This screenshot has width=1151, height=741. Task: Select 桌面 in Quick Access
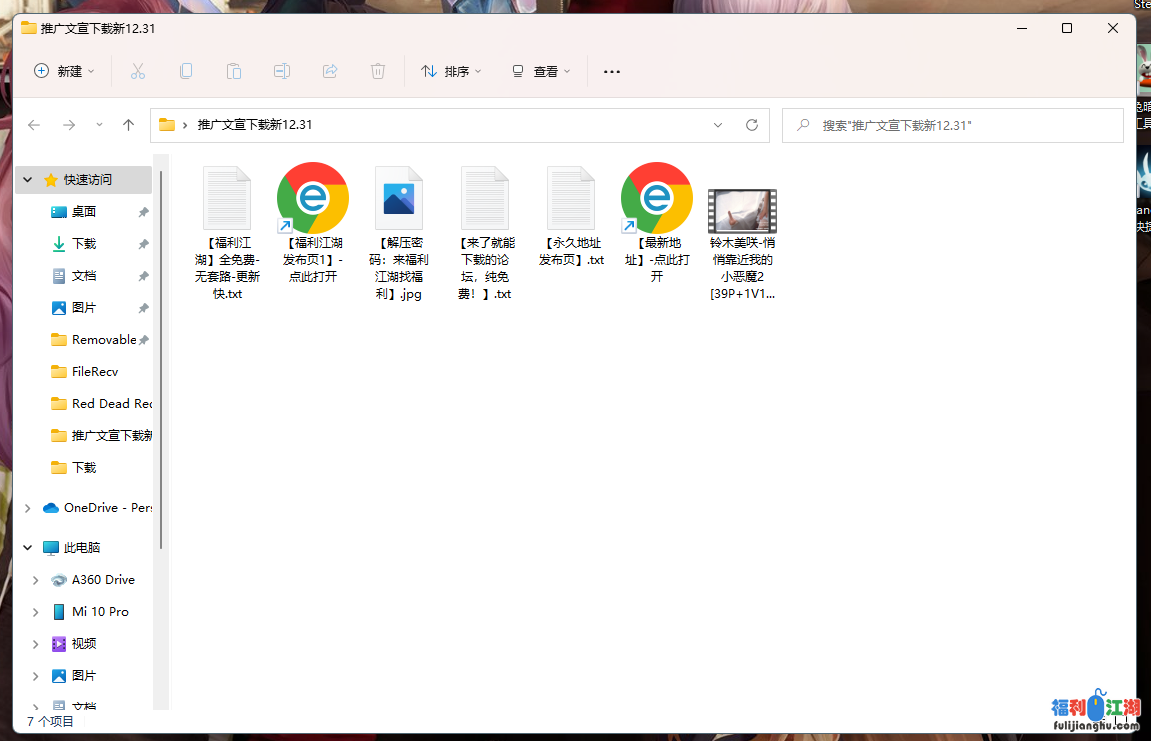[x=84, y=212]
